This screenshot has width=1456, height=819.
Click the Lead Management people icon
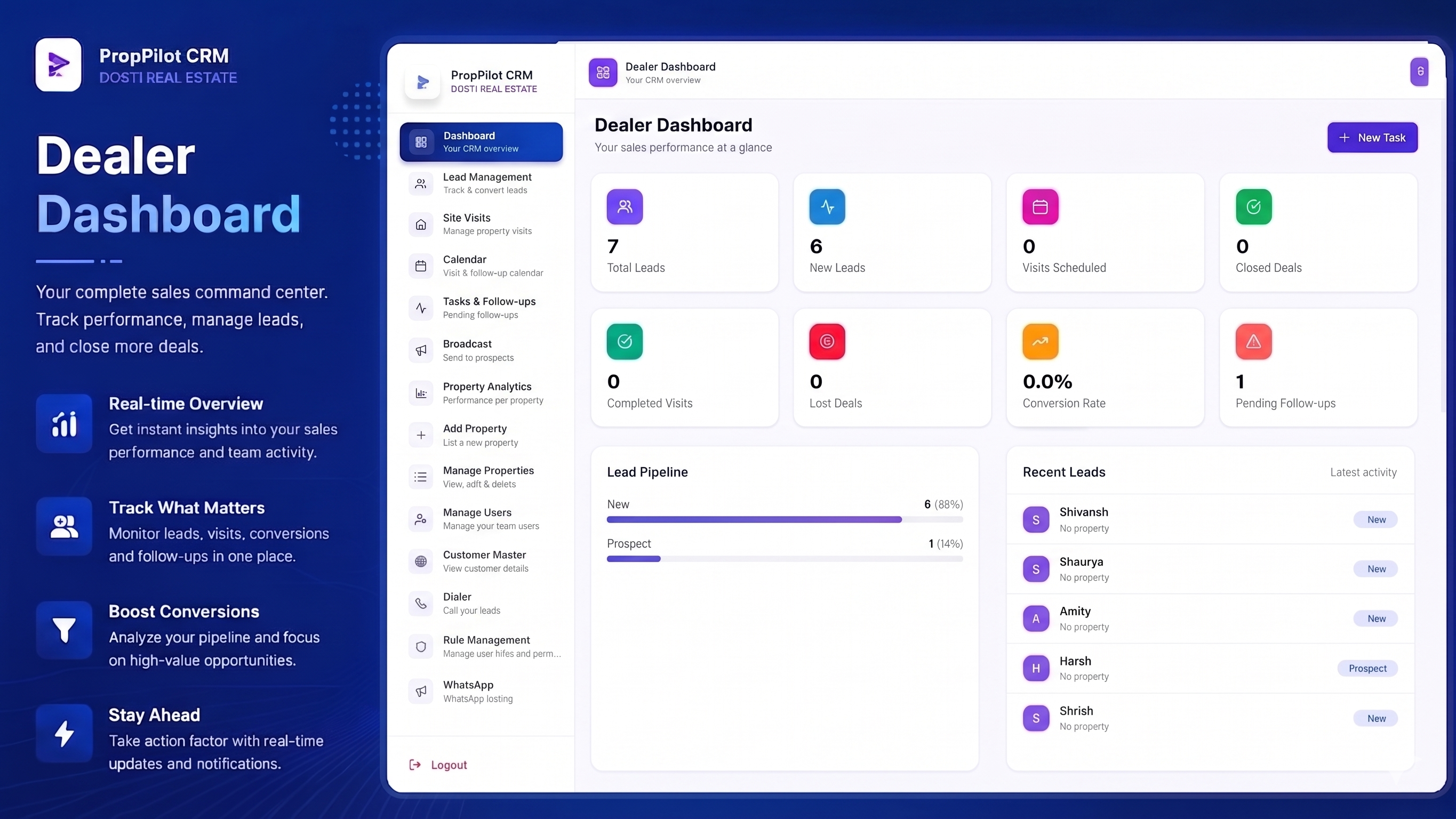pyautogui.click(x=420, y=184)
